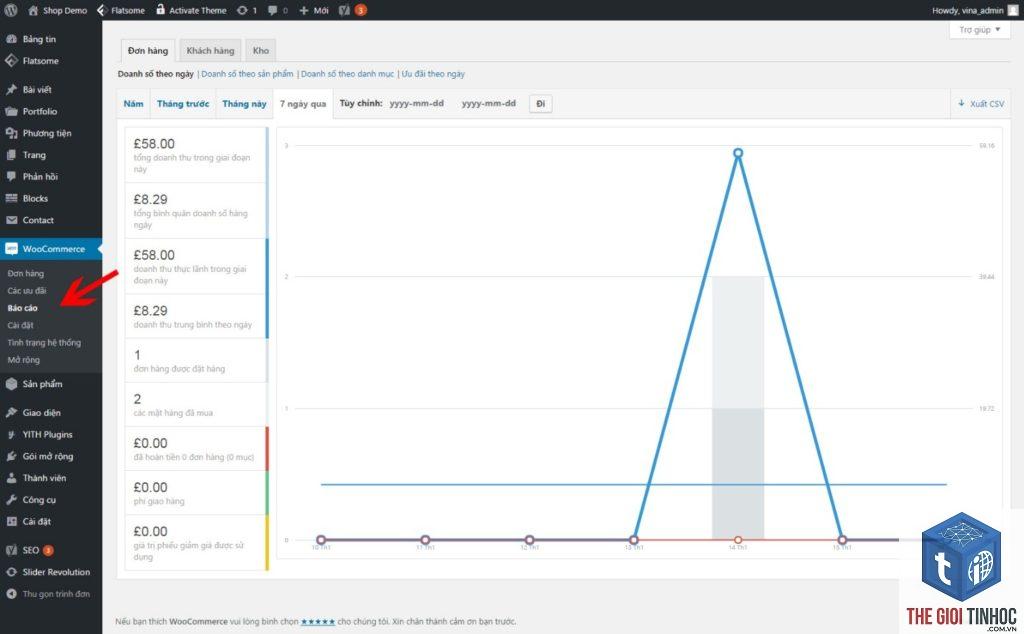This screenshot has height=634, width=1024.
Task: Click Portfolio sidebar icon
Action: click(11, 111)
